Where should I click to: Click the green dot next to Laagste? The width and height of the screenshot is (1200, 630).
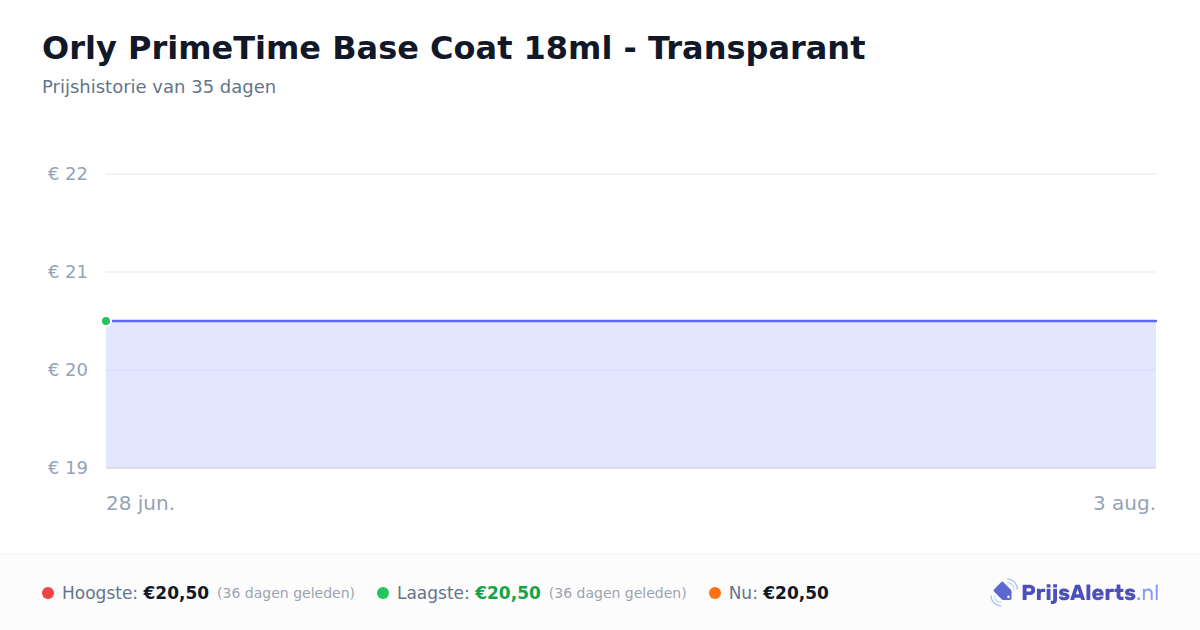[383, 593]
